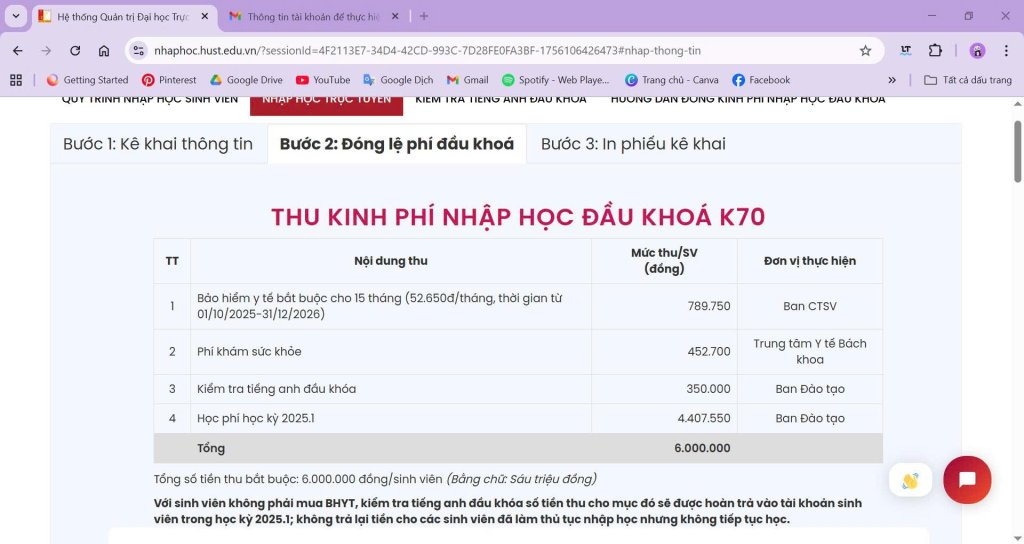Click the Ban CTSV cell
Image resolution: width=1024 pixels, height=544 pixels.
point(810,306)
